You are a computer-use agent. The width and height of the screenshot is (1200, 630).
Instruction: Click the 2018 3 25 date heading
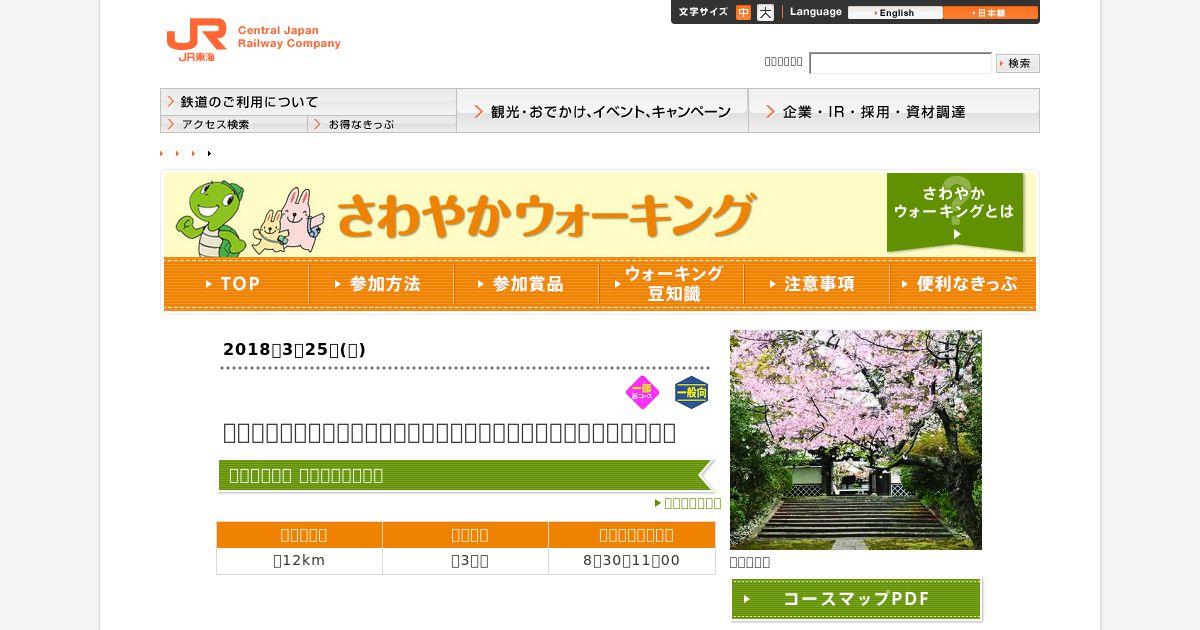[294, 349]
